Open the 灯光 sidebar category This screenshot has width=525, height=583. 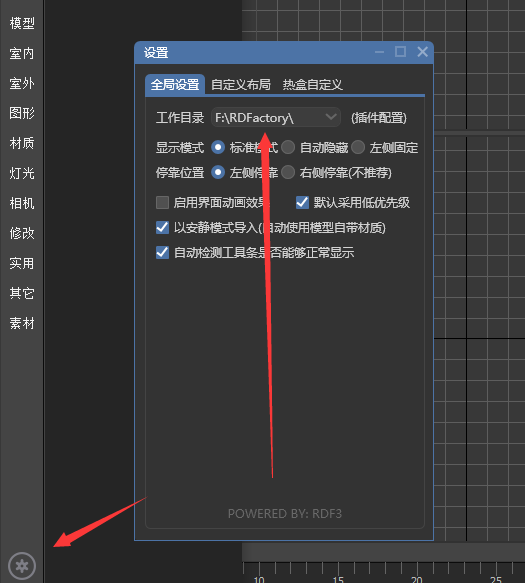tap(22, 173)
